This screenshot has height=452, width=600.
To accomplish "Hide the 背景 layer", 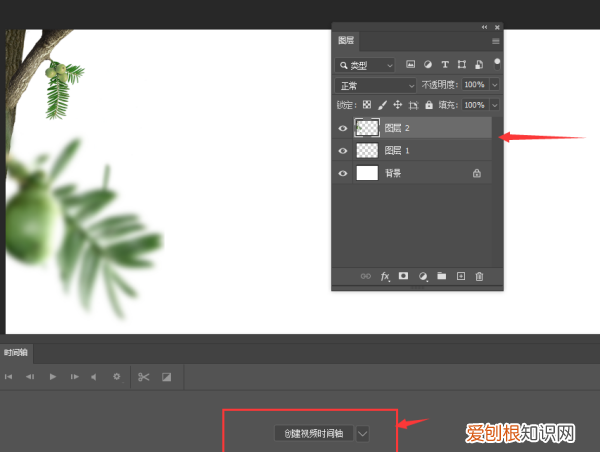I will pos(342,173).
